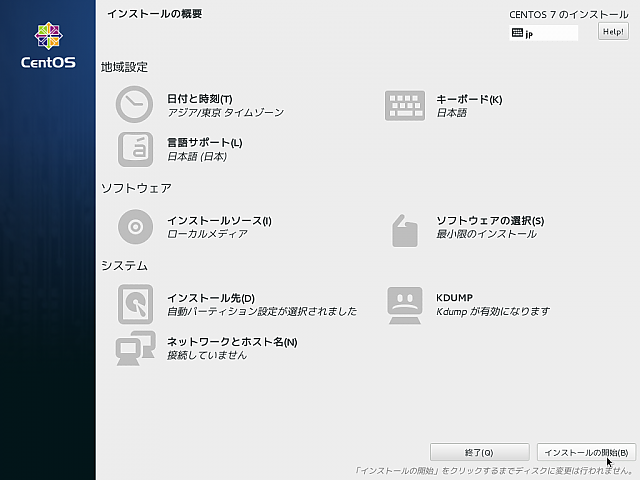This screenshot has width=640, height=480.
Task: Click the システム section heading
Action: (x=124, y=266)
